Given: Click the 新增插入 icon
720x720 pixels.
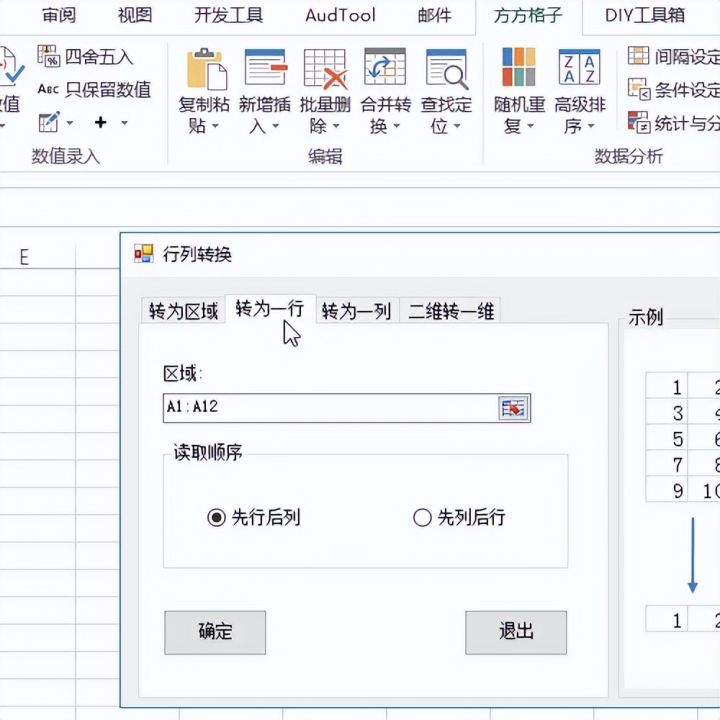Looking at the screenshot, I should (x=266, y=68).
